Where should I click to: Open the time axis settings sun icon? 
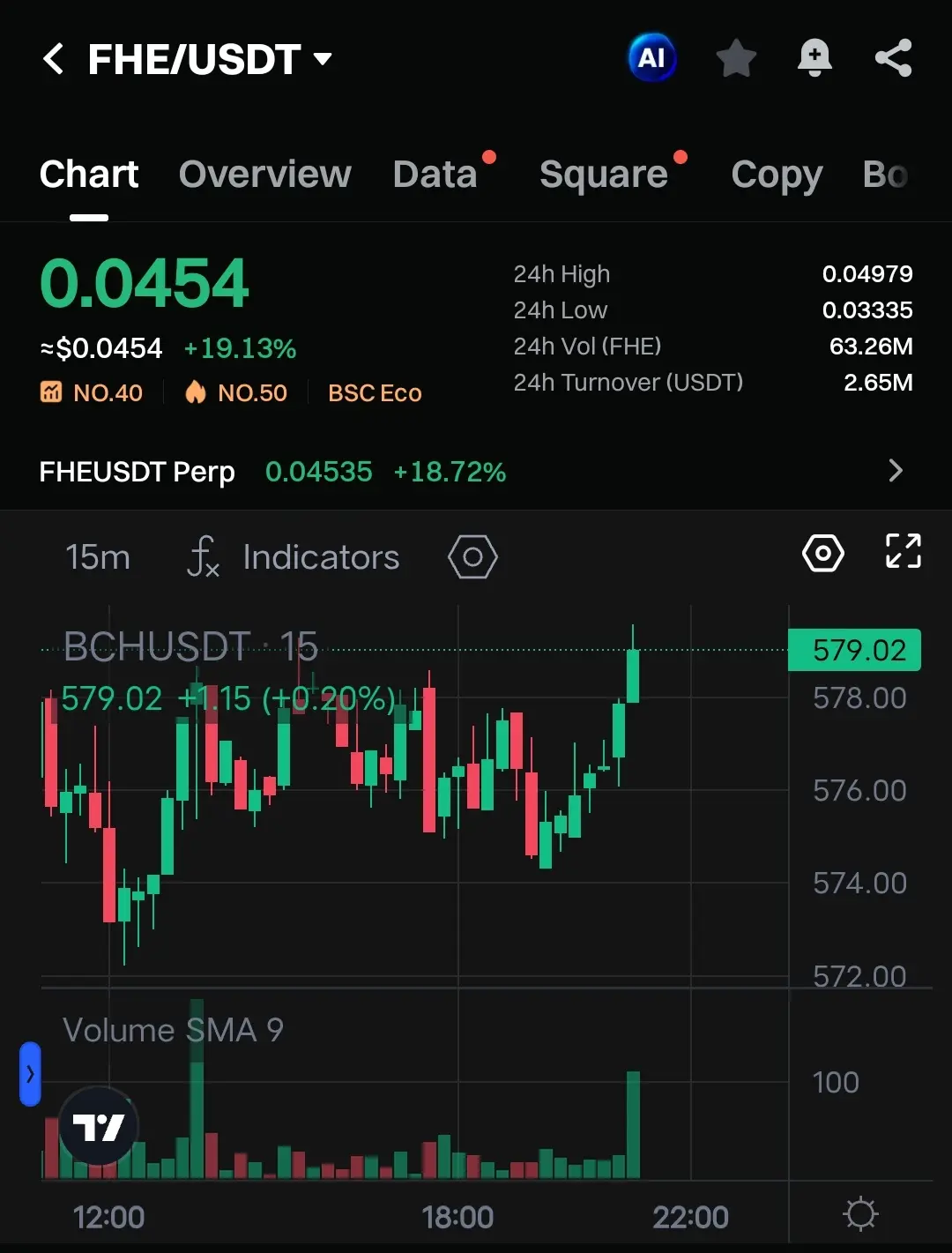860,1214
